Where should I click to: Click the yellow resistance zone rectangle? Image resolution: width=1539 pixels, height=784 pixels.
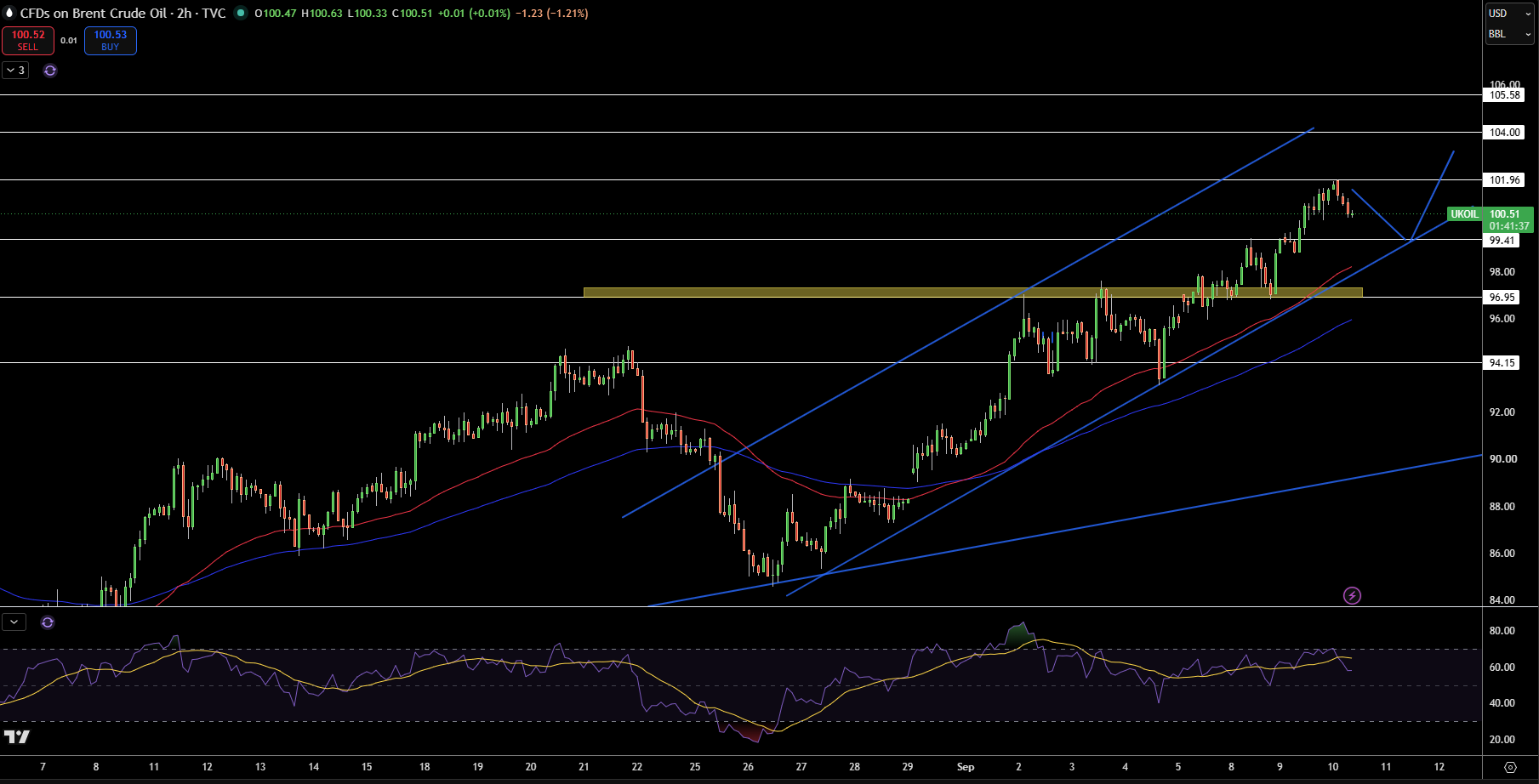tap(972, 292)
